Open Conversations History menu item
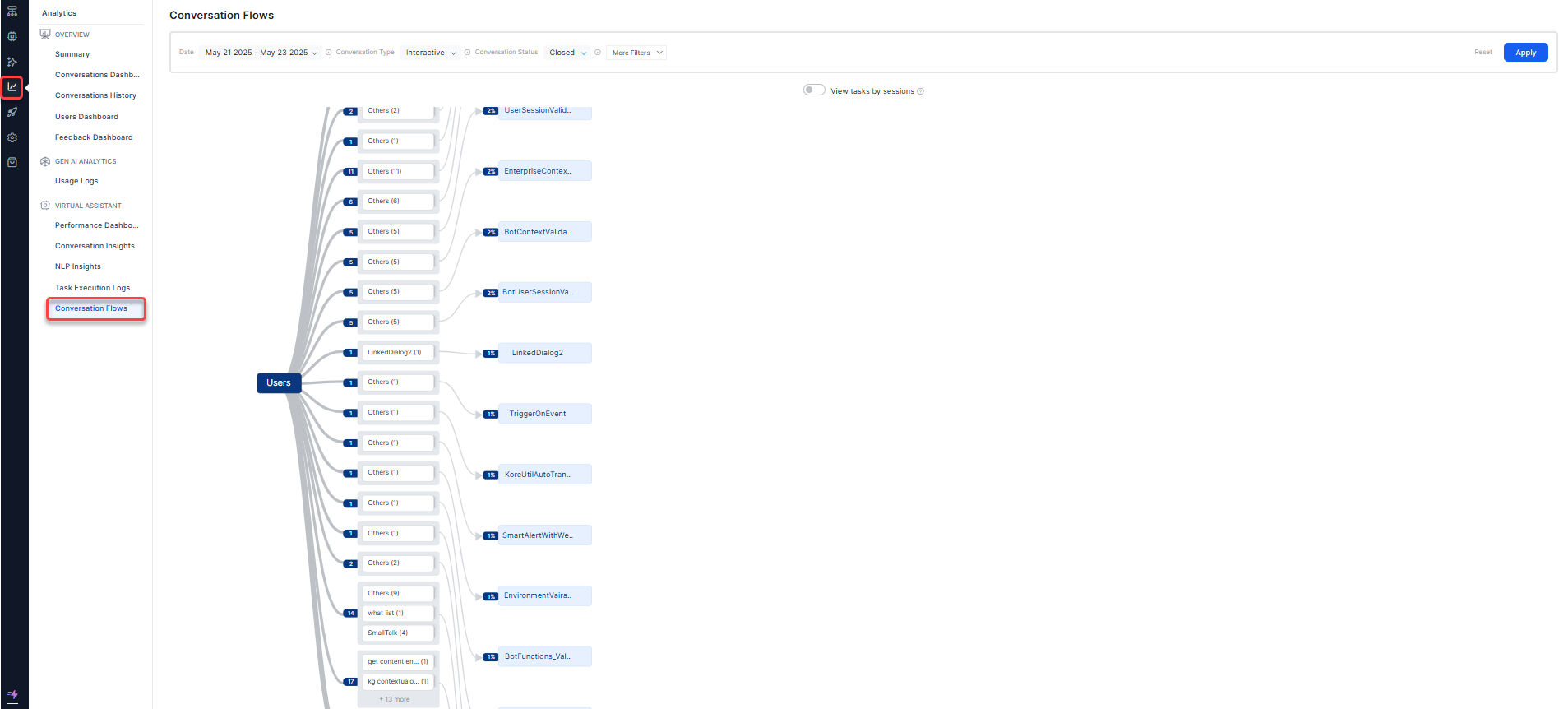Image resolution: width=1568 pixels, height=709 pixels. tap(95, 95)
